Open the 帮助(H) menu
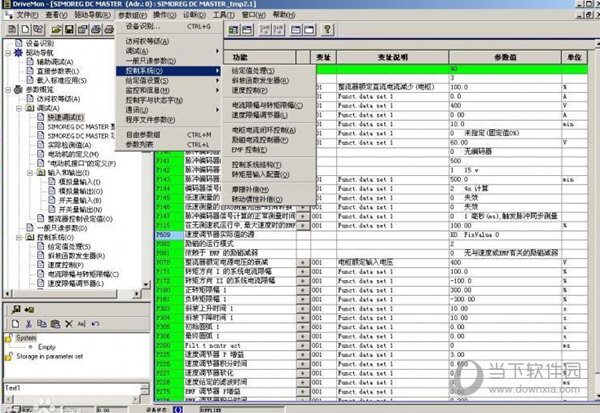Image resolution: width=600 pixels, height=413 pixels. pyautogui.click(x=284, y=15)
